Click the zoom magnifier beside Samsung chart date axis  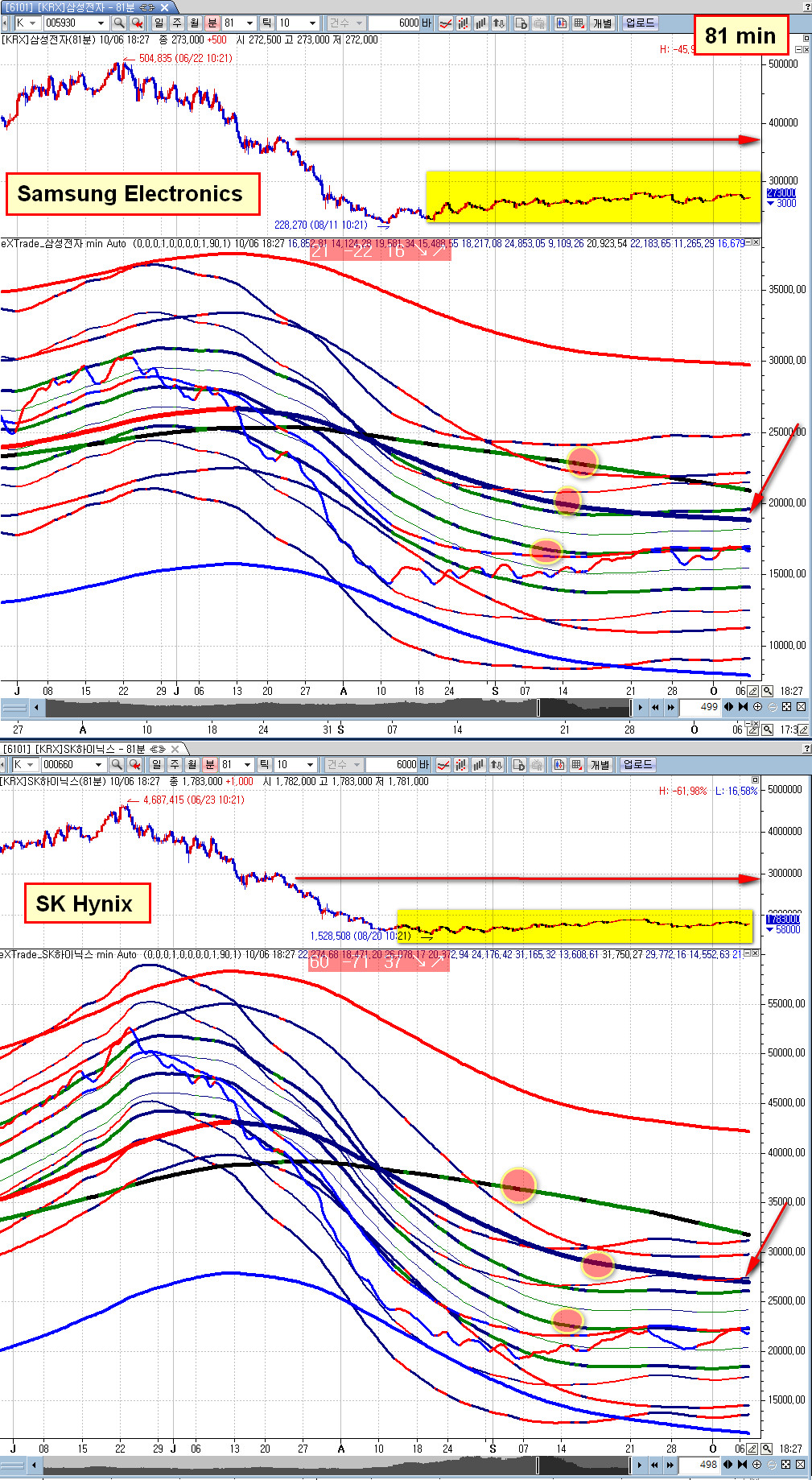coord(768,691)
